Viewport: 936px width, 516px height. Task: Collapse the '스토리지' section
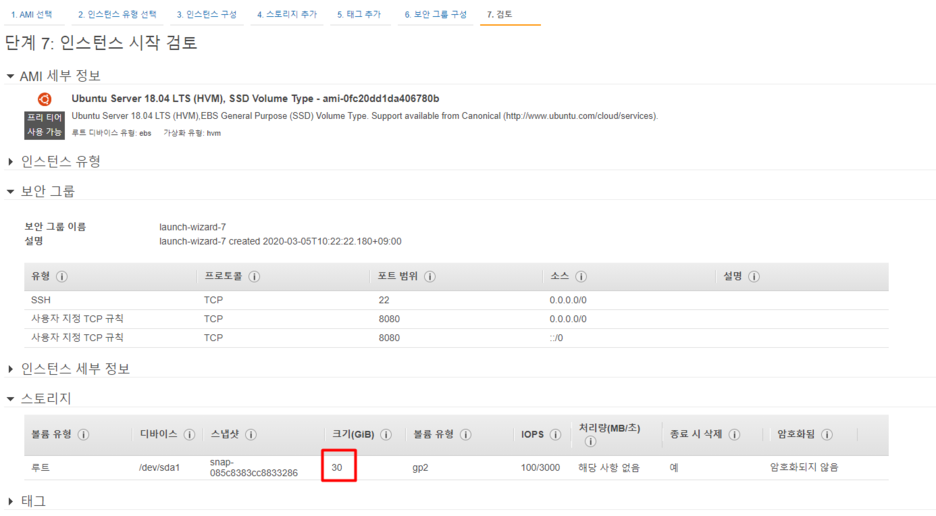coord(10,399)
